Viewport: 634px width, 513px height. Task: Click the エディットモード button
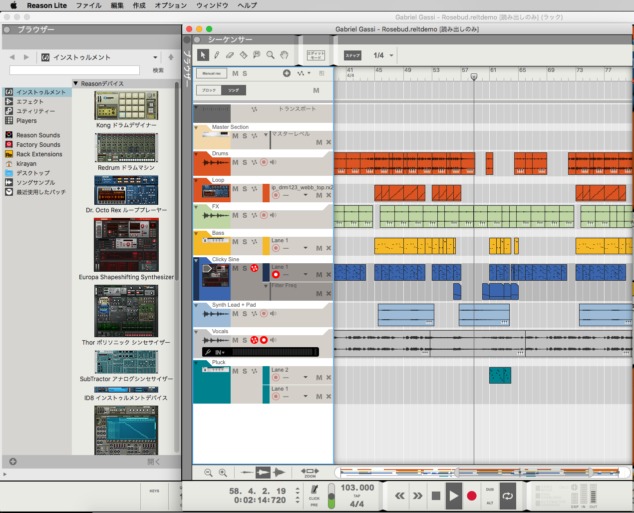click(x=315, y=55)
